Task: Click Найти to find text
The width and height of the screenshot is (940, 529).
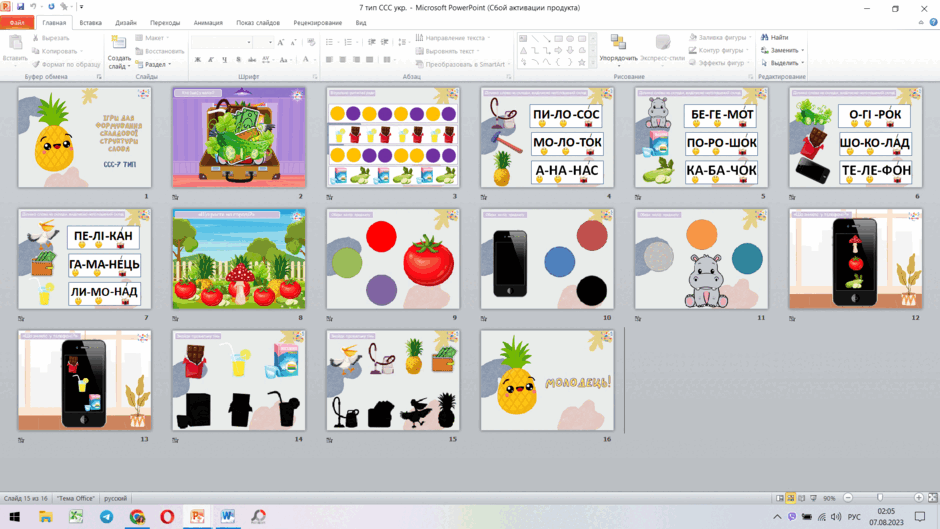Action: (x=775, y=37)
